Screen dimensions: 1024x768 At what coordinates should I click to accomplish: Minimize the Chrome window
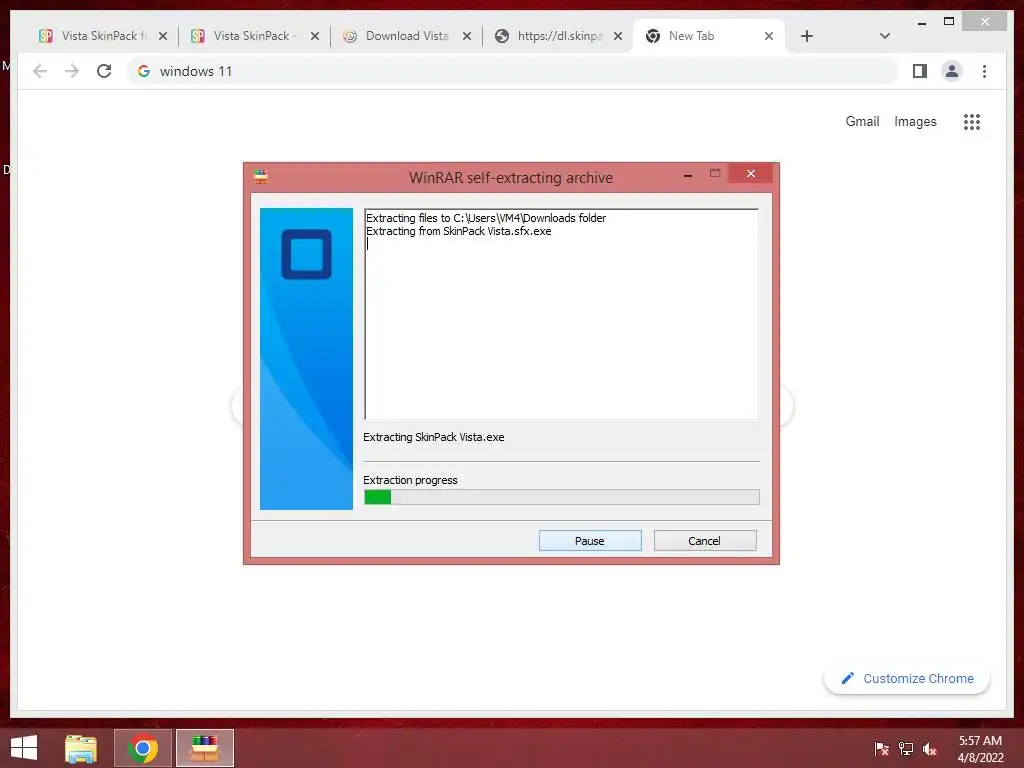[921, 22]
